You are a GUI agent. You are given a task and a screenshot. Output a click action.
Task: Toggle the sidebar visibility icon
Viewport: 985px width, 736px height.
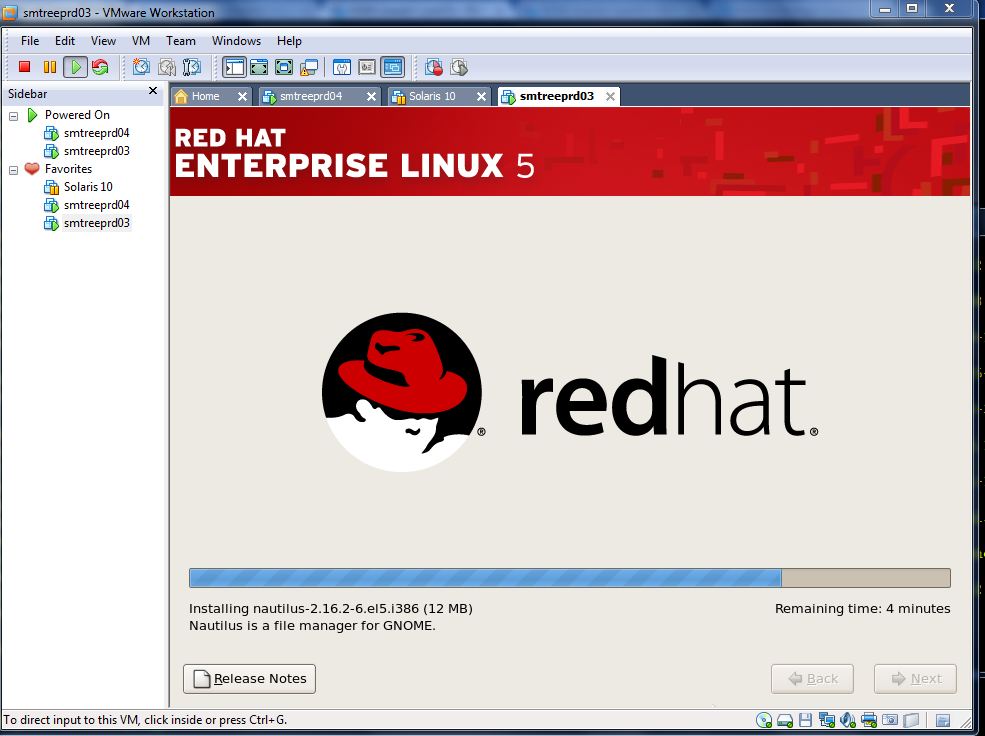point(232,67)
